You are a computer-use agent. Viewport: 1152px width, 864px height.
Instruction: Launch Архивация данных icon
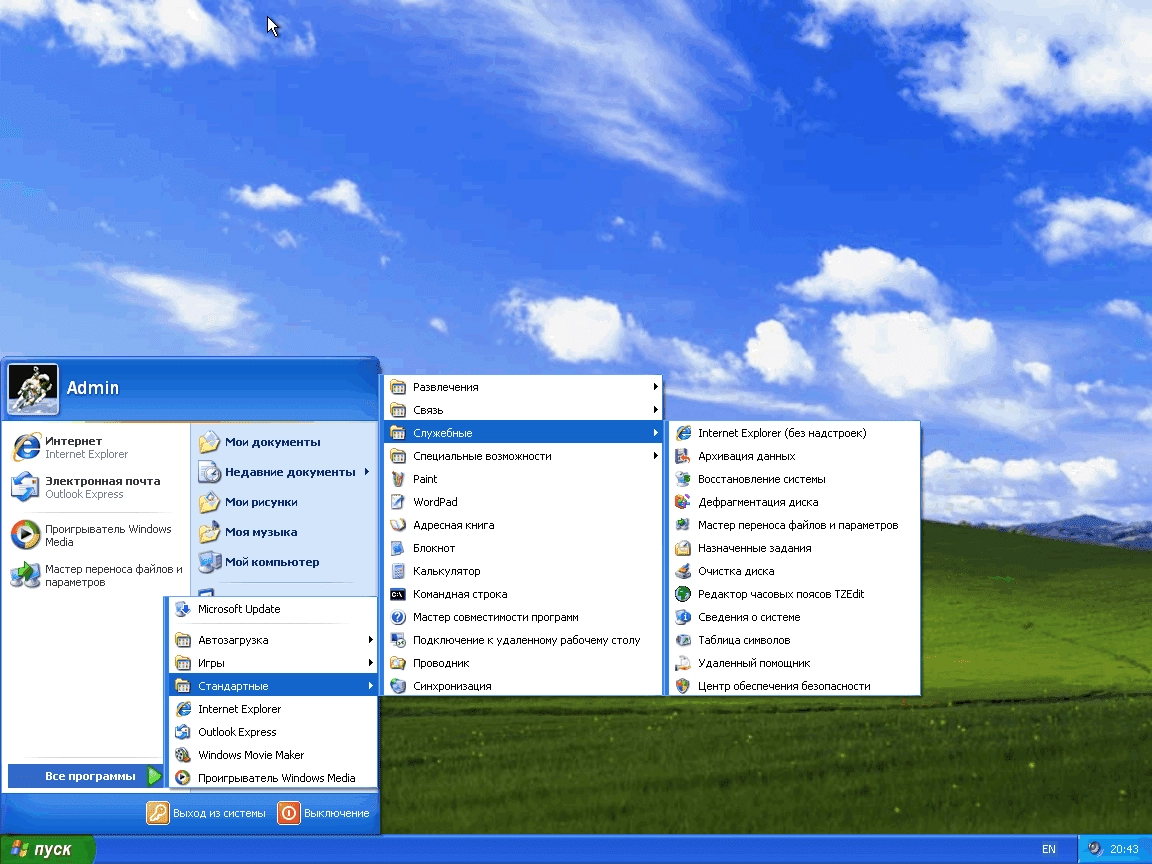pos(683,456)
